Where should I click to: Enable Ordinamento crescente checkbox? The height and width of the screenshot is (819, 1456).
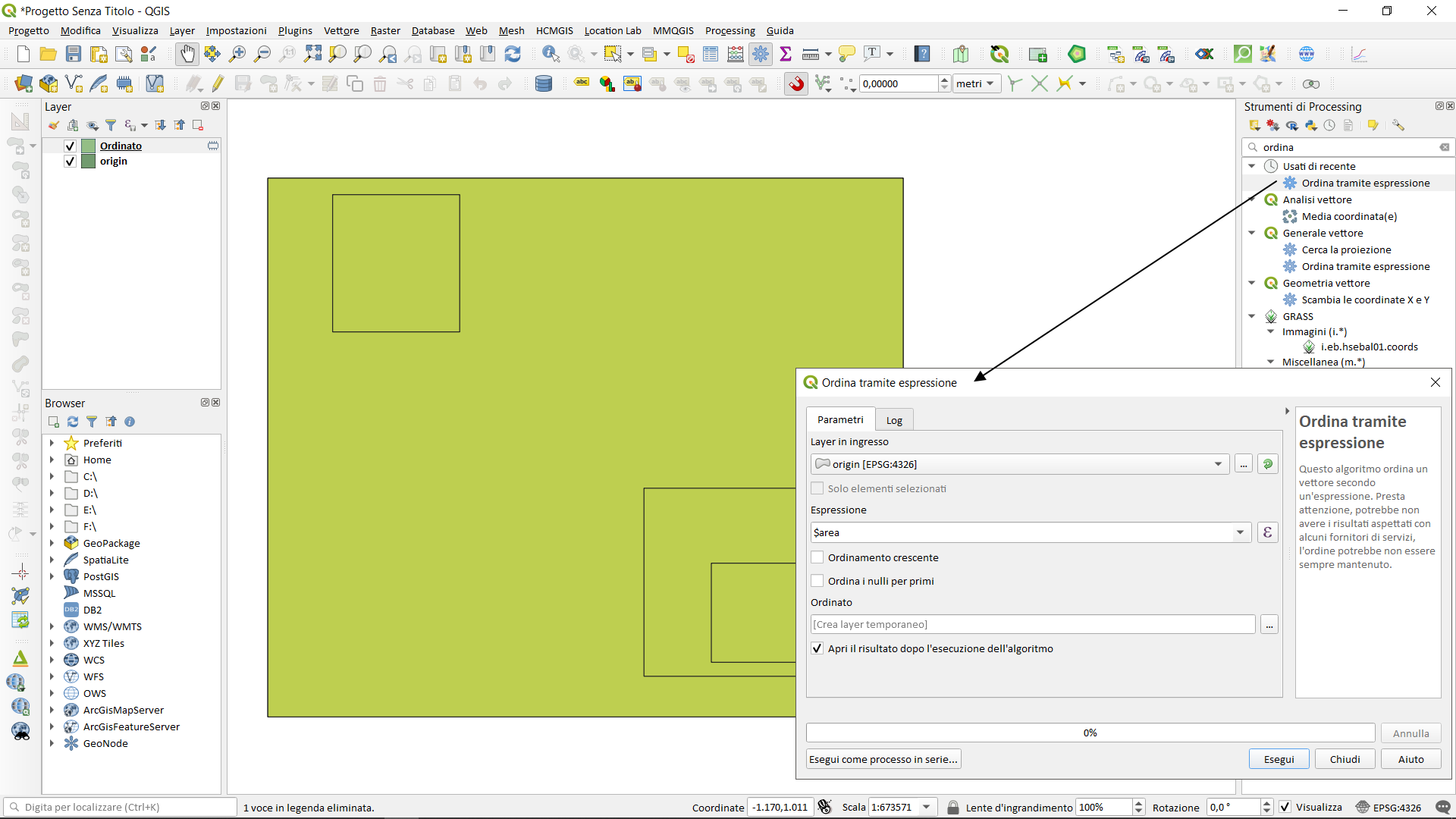coord(817,557)
